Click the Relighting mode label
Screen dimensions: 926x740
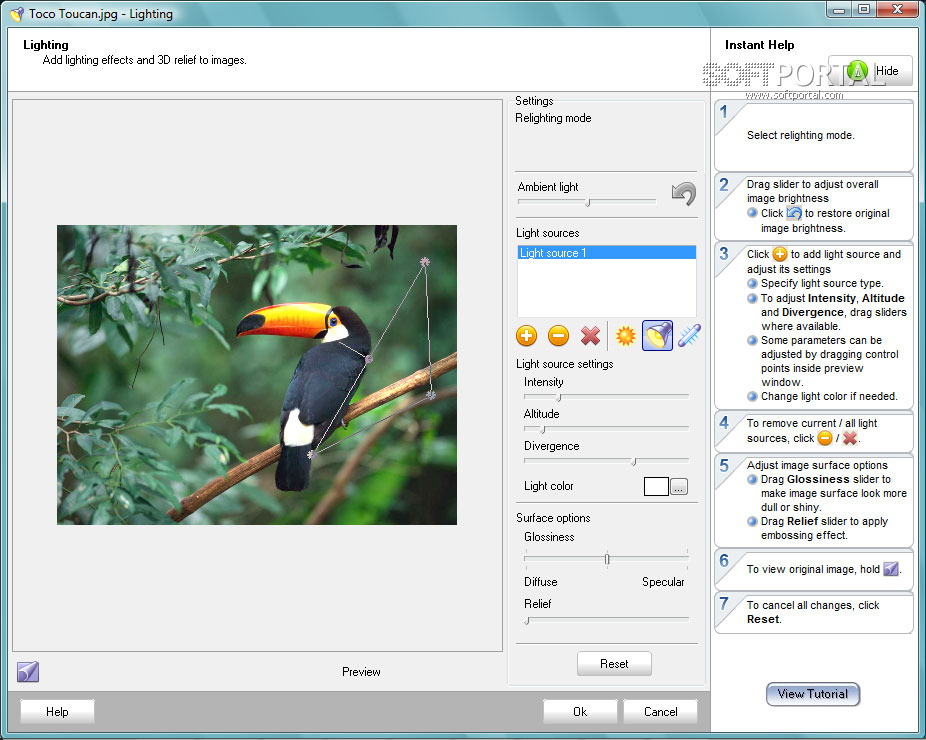click(x=553, y=118)
